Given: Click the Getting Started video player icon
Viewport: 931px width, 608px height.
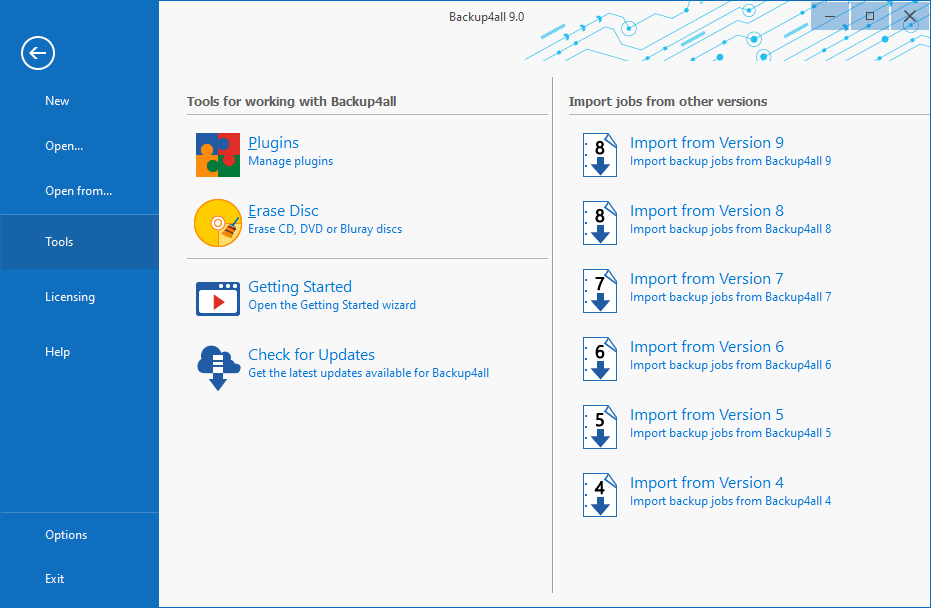Looking at the screenshot, I should click(x=218, y=299).
